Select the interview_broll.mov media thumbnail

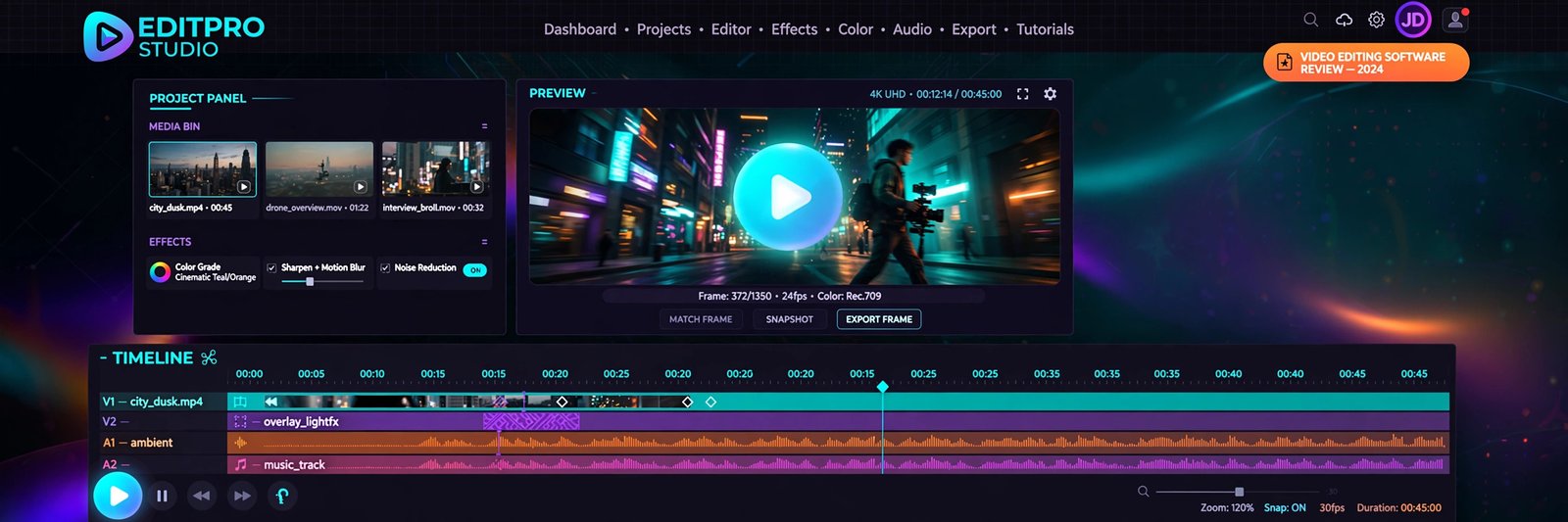(x=436, y=169)
